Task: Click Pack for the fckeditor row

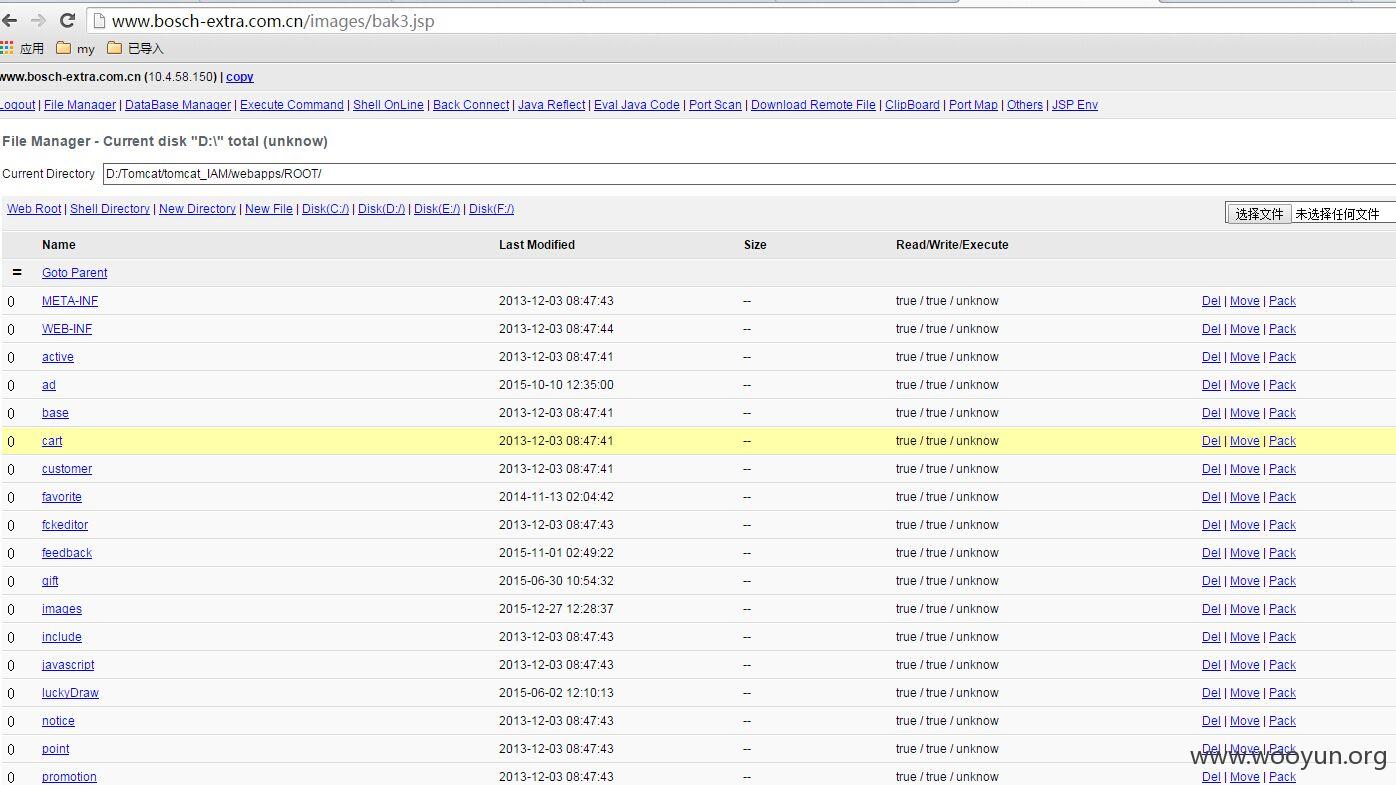Action: click(x=1282, y=525)
